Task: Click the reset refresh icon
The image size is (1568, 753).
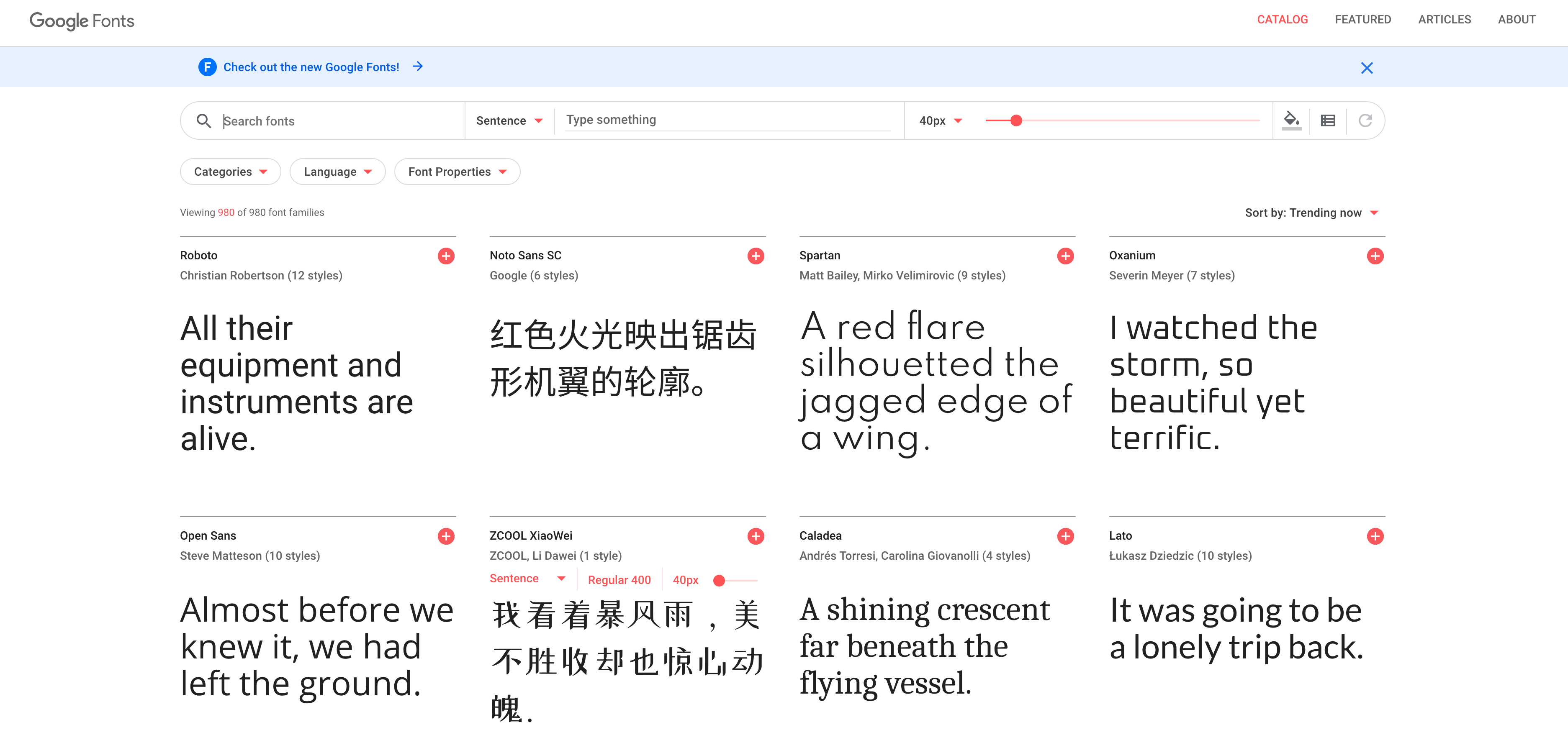Action: 1365,120
